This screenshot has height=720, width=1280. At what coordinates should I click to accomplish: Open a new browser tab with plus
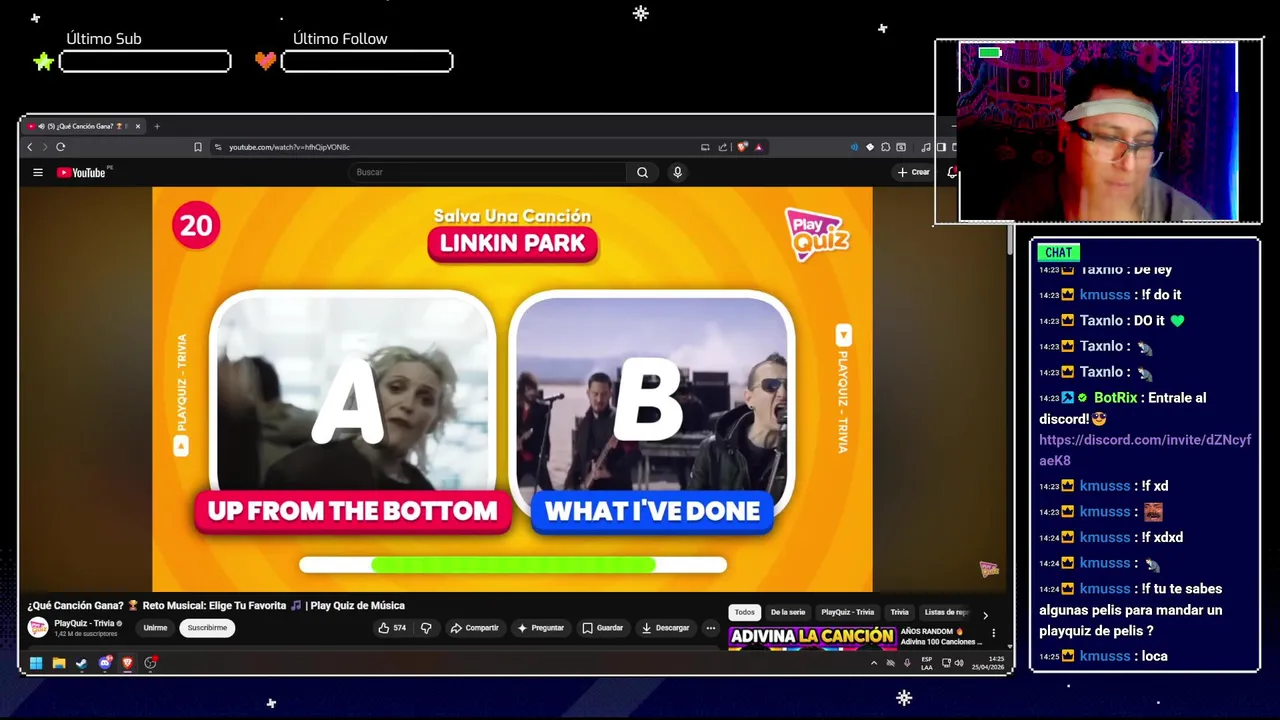click(x=157, y=126)
